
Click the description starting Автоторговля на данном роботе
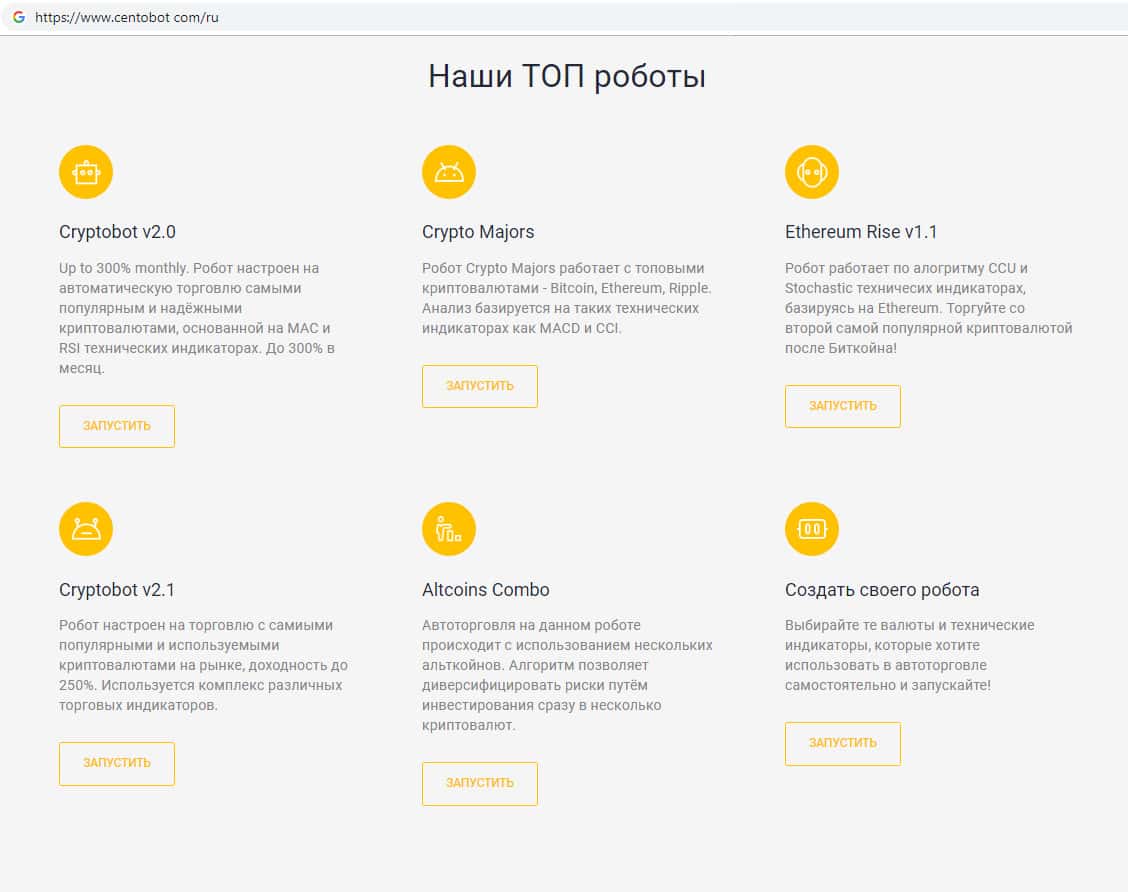pos(568,675)
